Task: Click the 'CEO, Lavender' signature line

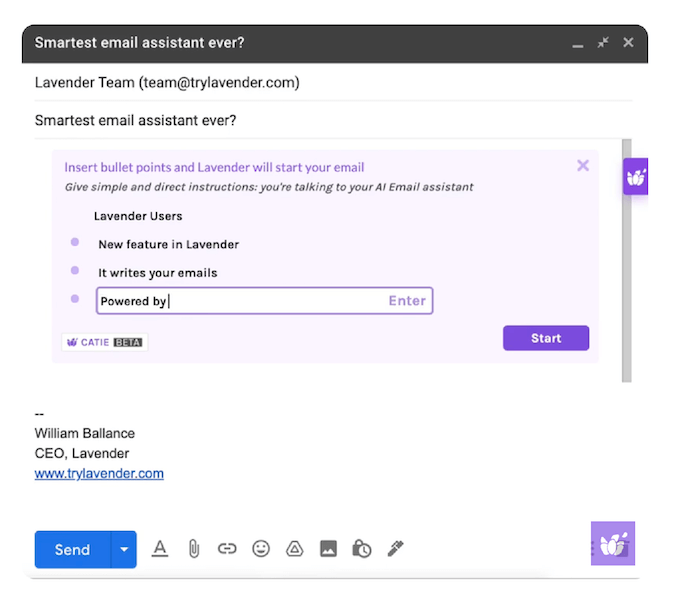Action: pos(82,453)
